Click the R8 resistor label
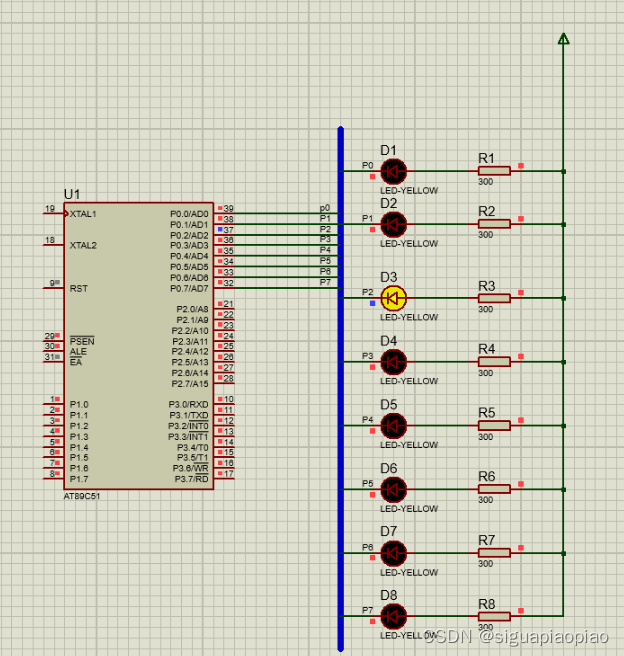The image size is (624, 656). [486, 604]
